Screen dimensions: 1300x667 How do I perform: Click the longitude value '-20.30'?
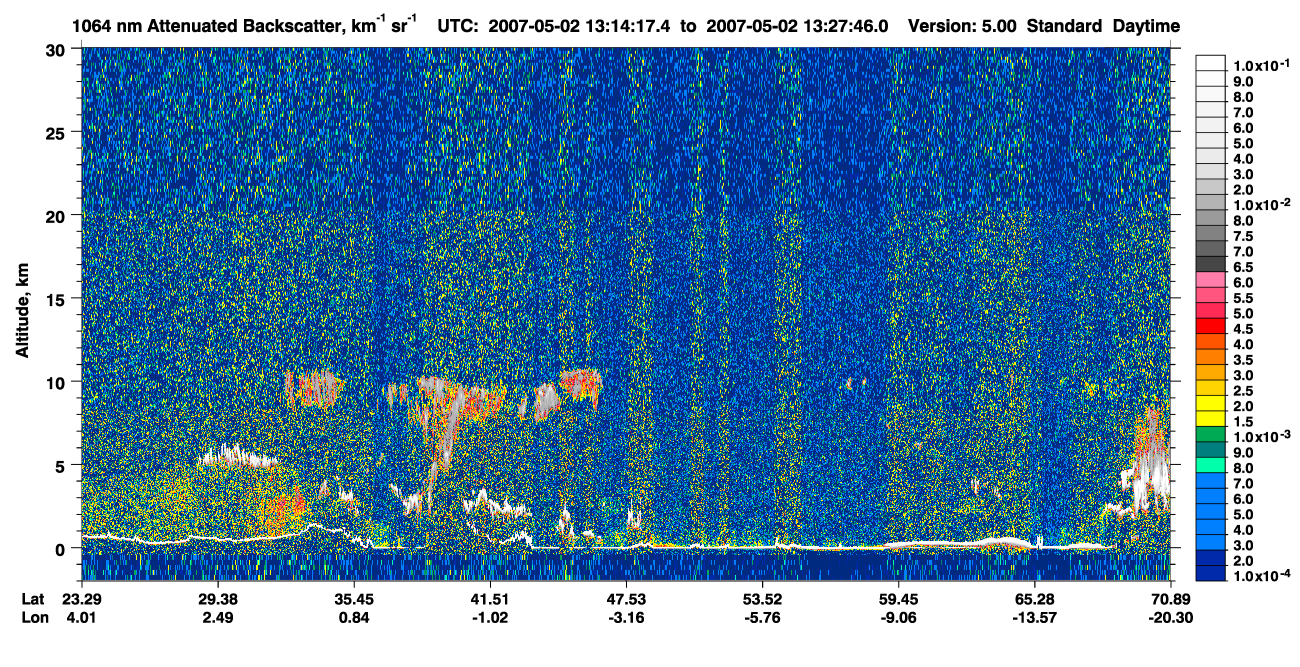point(1170,617)
